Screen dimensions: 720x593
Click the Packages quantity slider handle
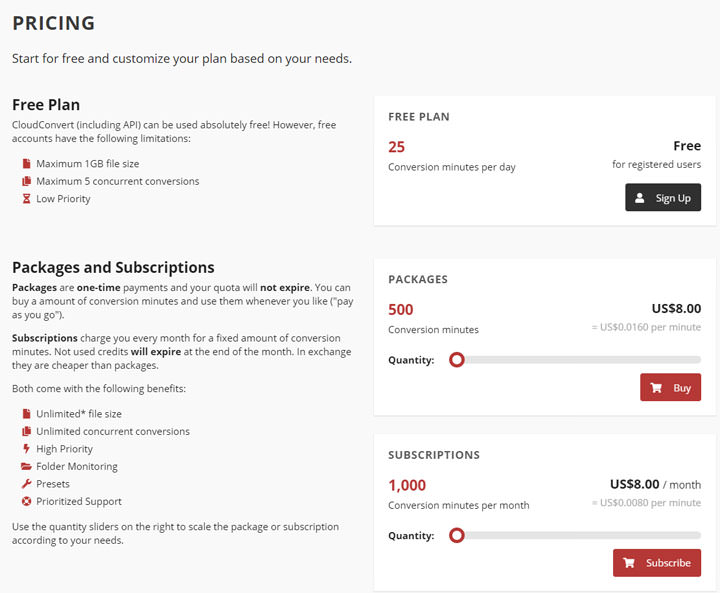tap(457, 360)
